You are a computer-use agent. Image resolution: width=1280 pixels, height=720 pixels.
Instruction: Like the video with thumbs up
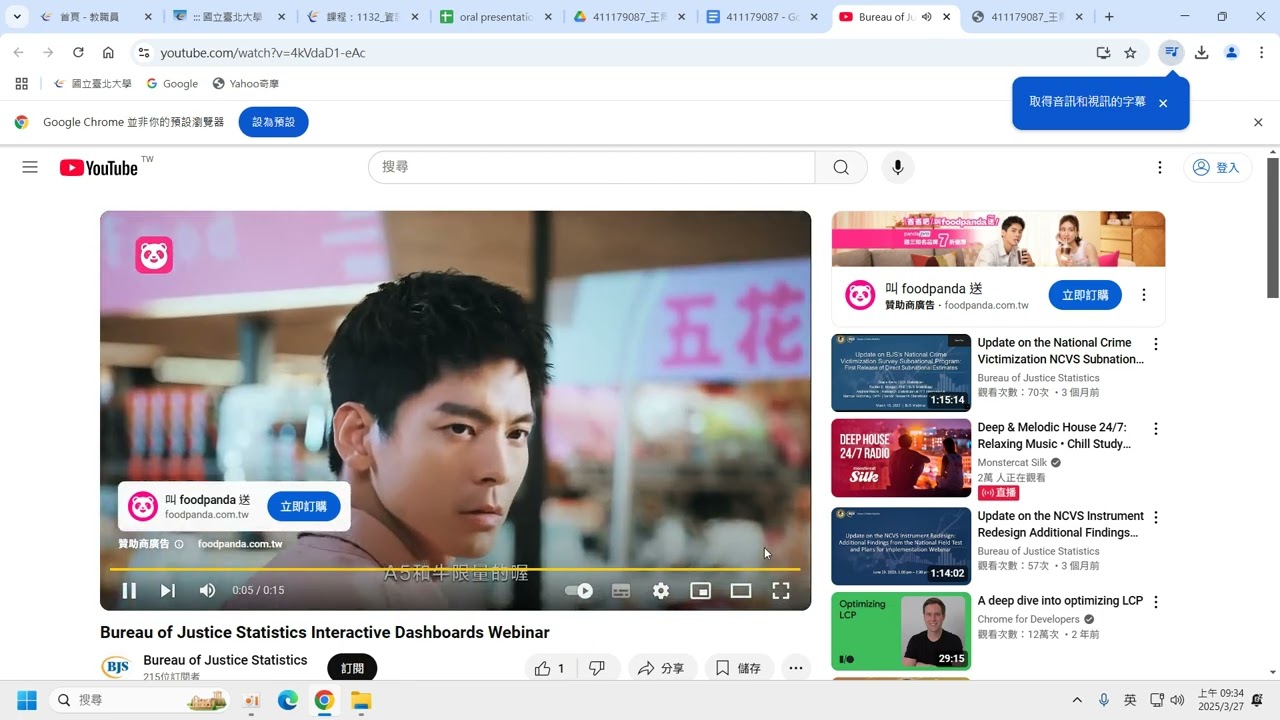coord(549,668)
